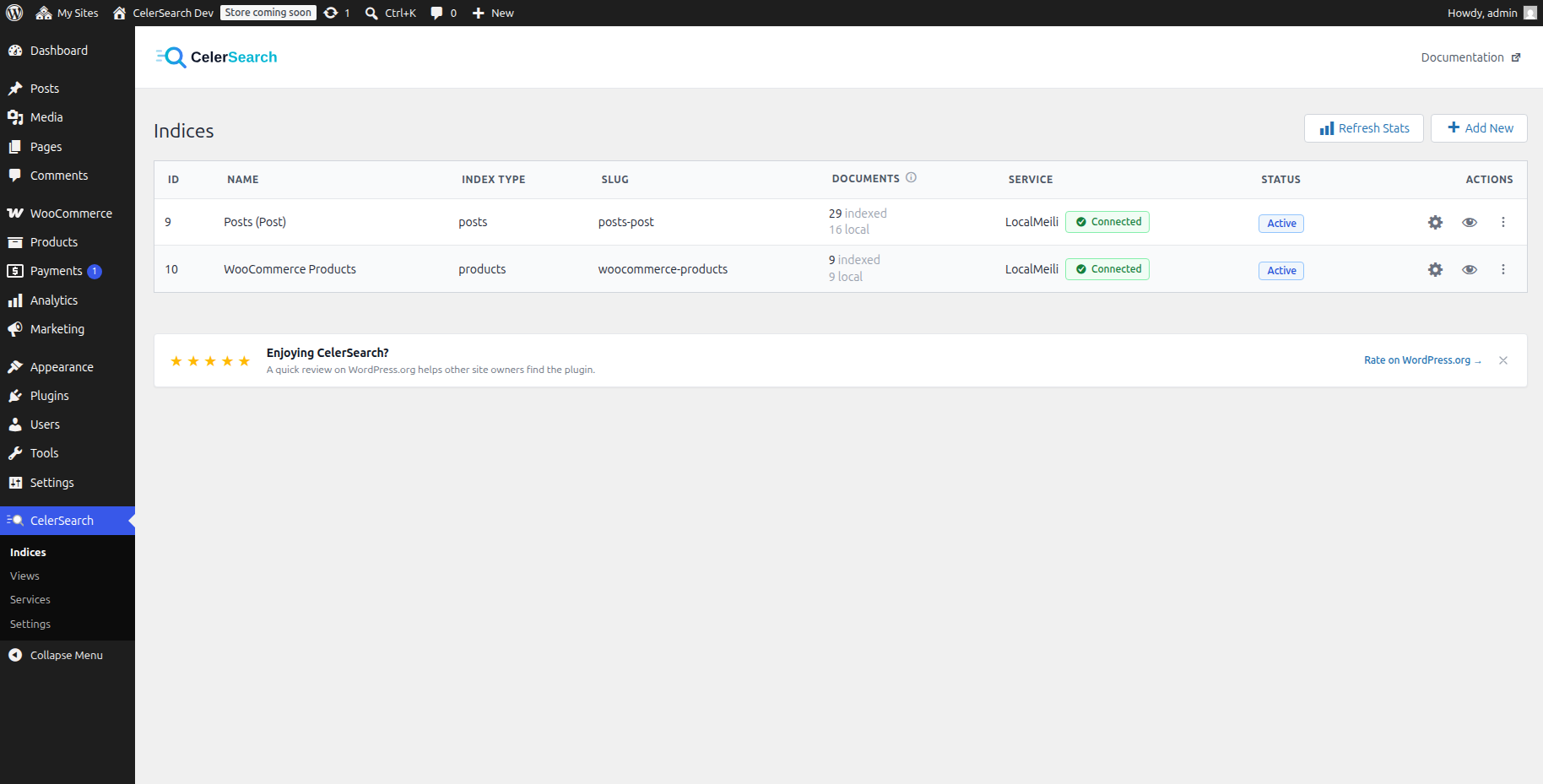Dismiss the Enjoying CelerSearch notice

click(x=1503, y=360)
